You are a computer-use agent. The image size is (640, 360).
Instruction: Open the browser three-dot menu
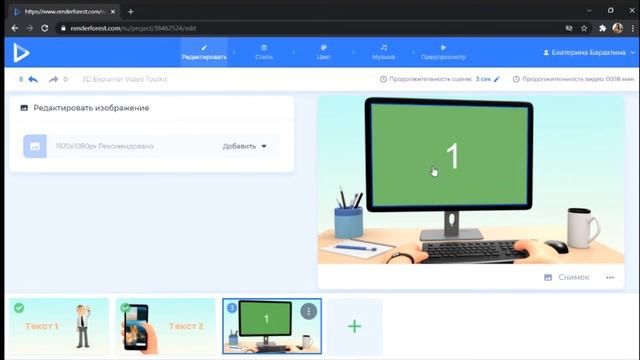click(633, 28)
